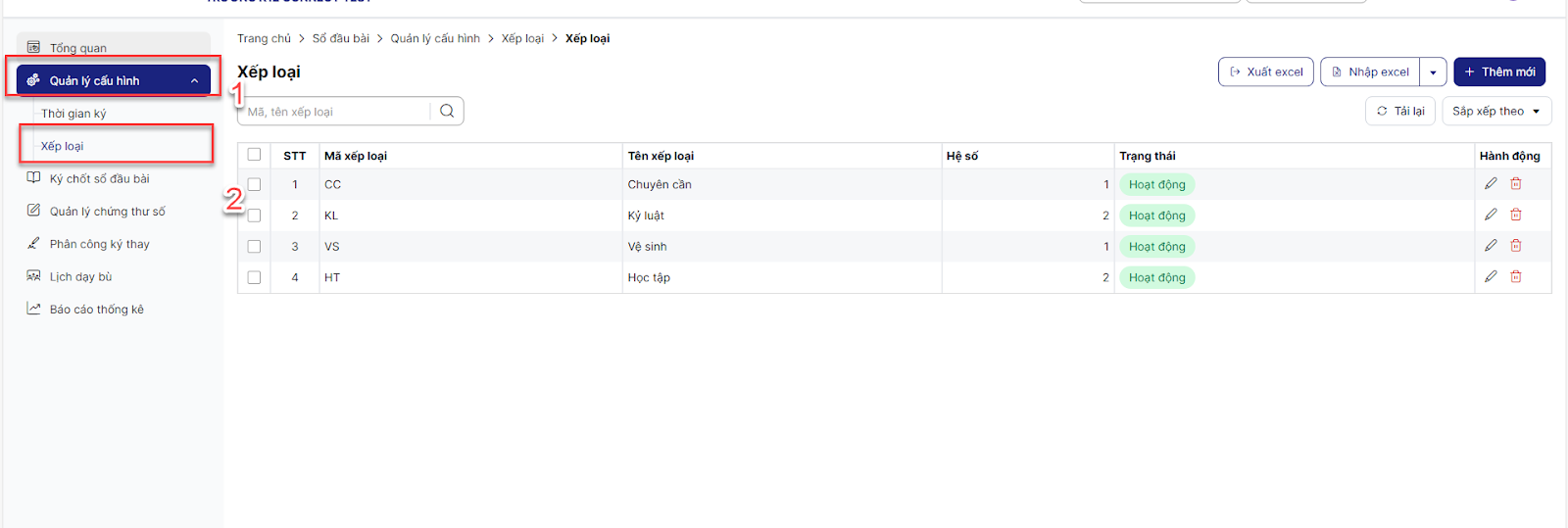Open the Nhập excel dropdown arrow
1568x528 pixels.
(1433, 72)
